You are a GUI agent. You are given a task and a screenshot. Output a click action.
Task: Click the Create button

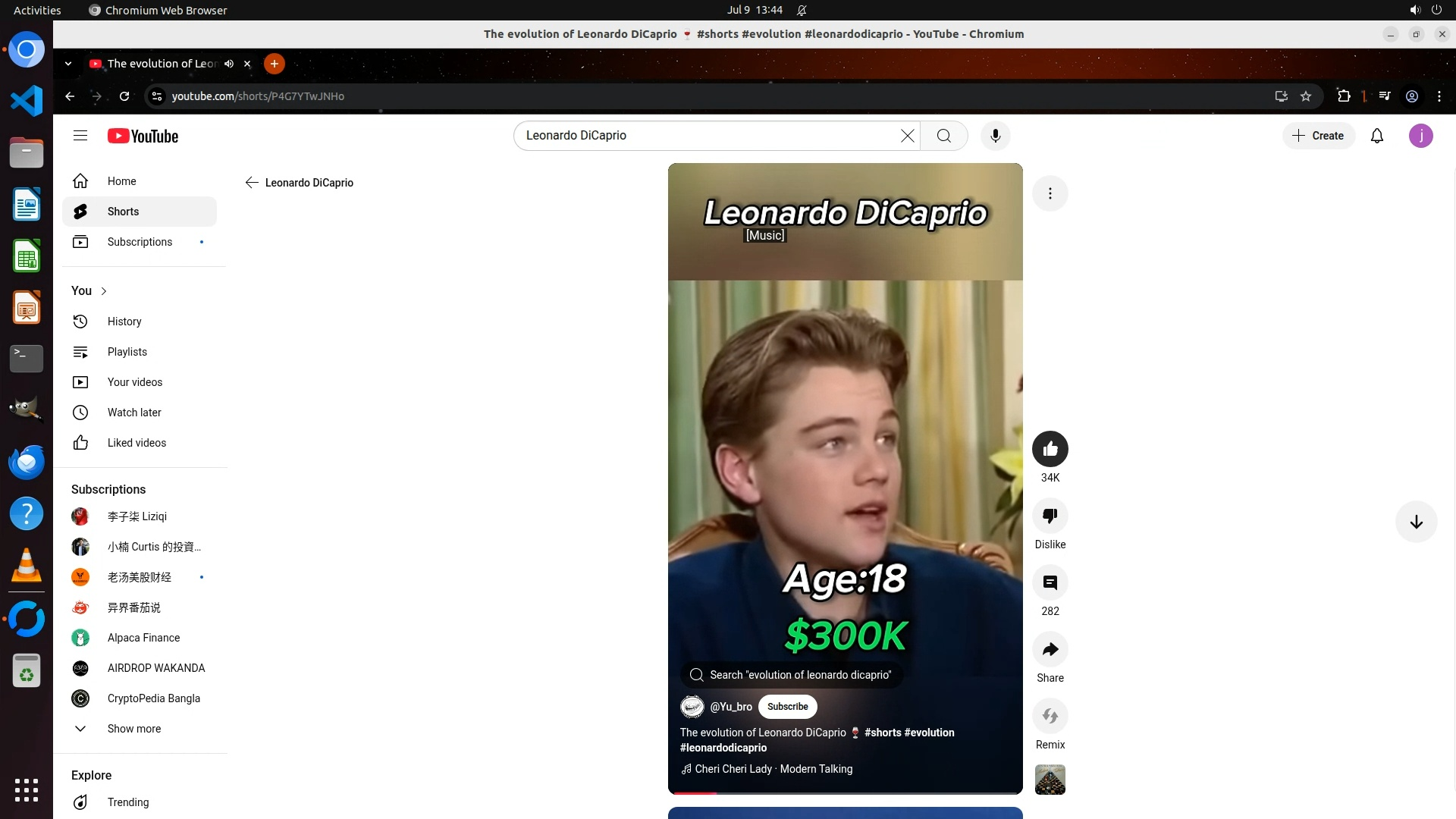(1318, 136)
